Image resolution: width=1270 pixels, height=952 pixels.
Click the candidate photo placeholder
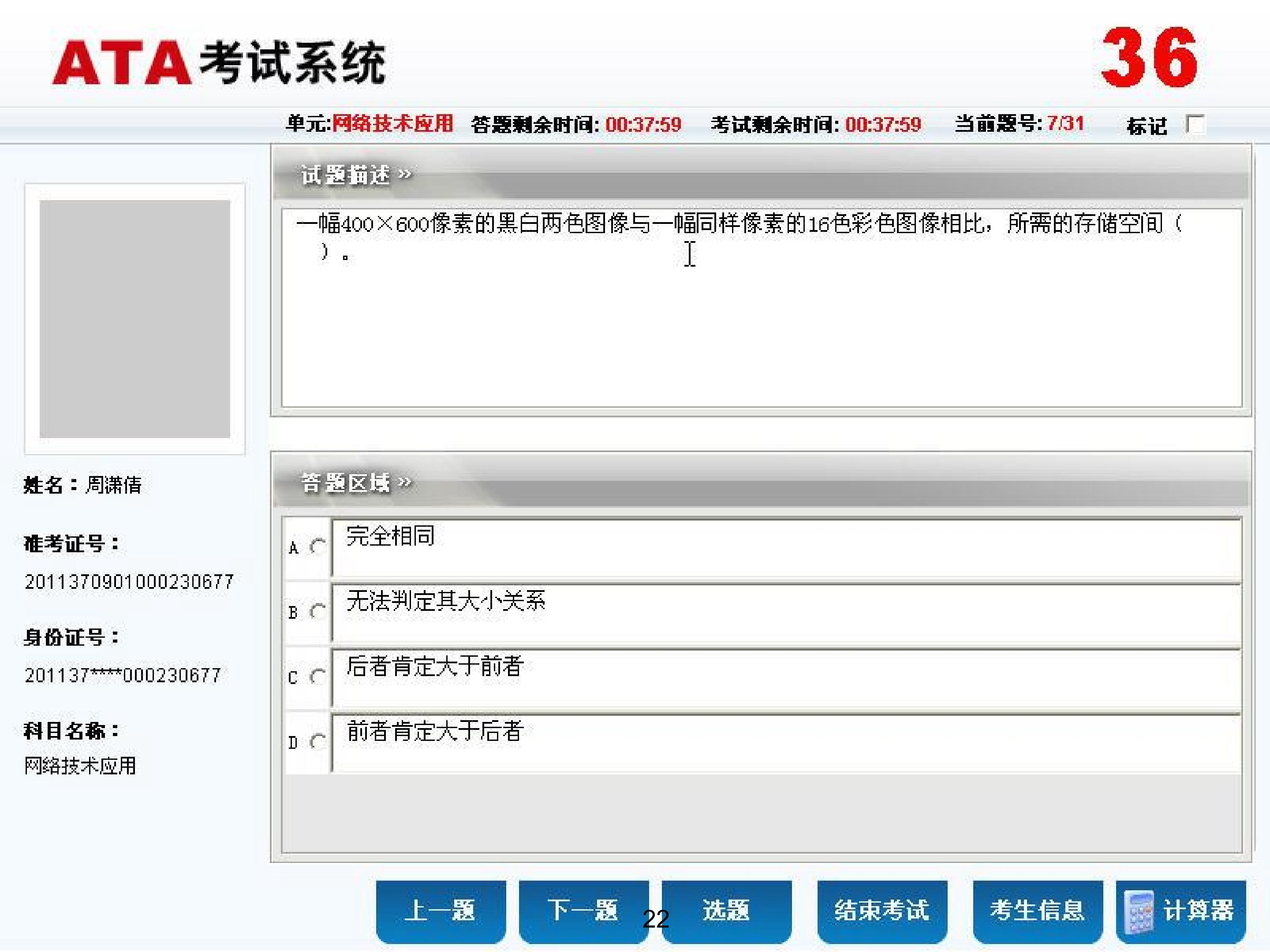pyautogui.click(x=135, y=319)
